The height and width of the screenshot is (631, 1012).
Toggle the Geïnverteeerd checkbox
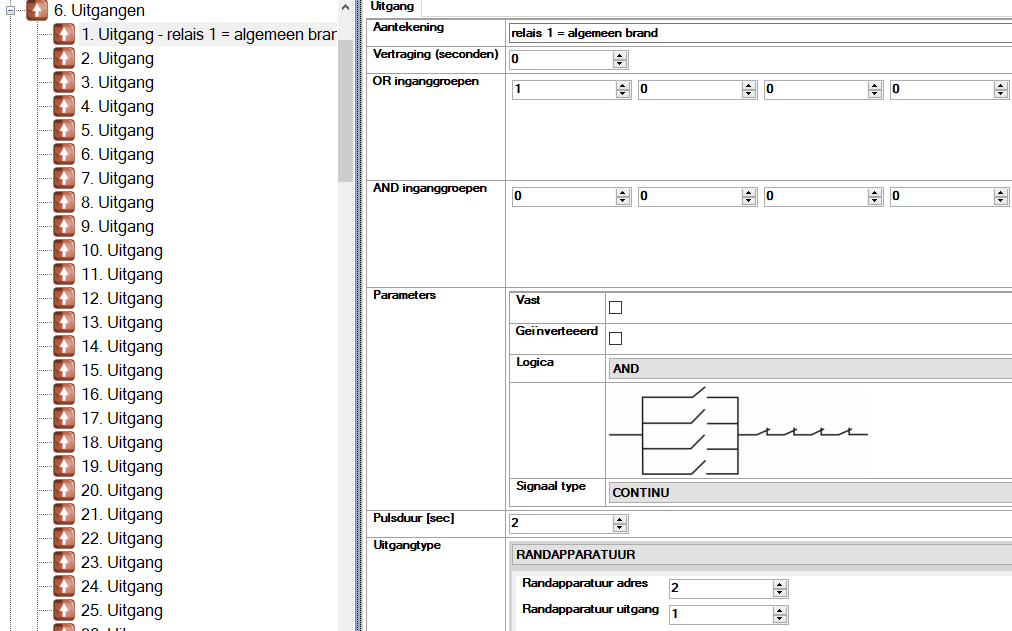click(x=616, y=338)
